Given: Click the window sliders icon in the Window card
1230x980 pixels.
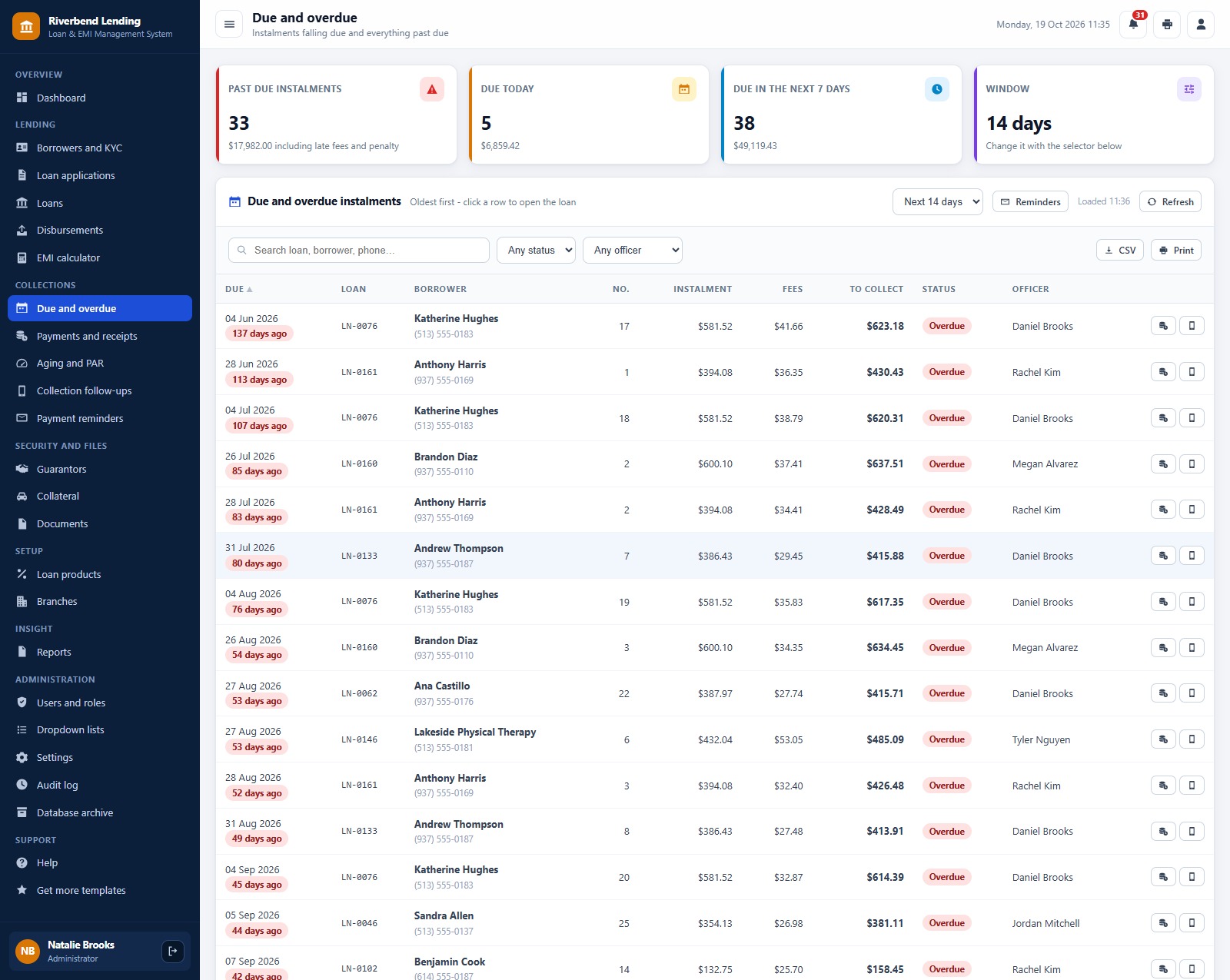Looking at the screenshot, I should pos(1188,89).
